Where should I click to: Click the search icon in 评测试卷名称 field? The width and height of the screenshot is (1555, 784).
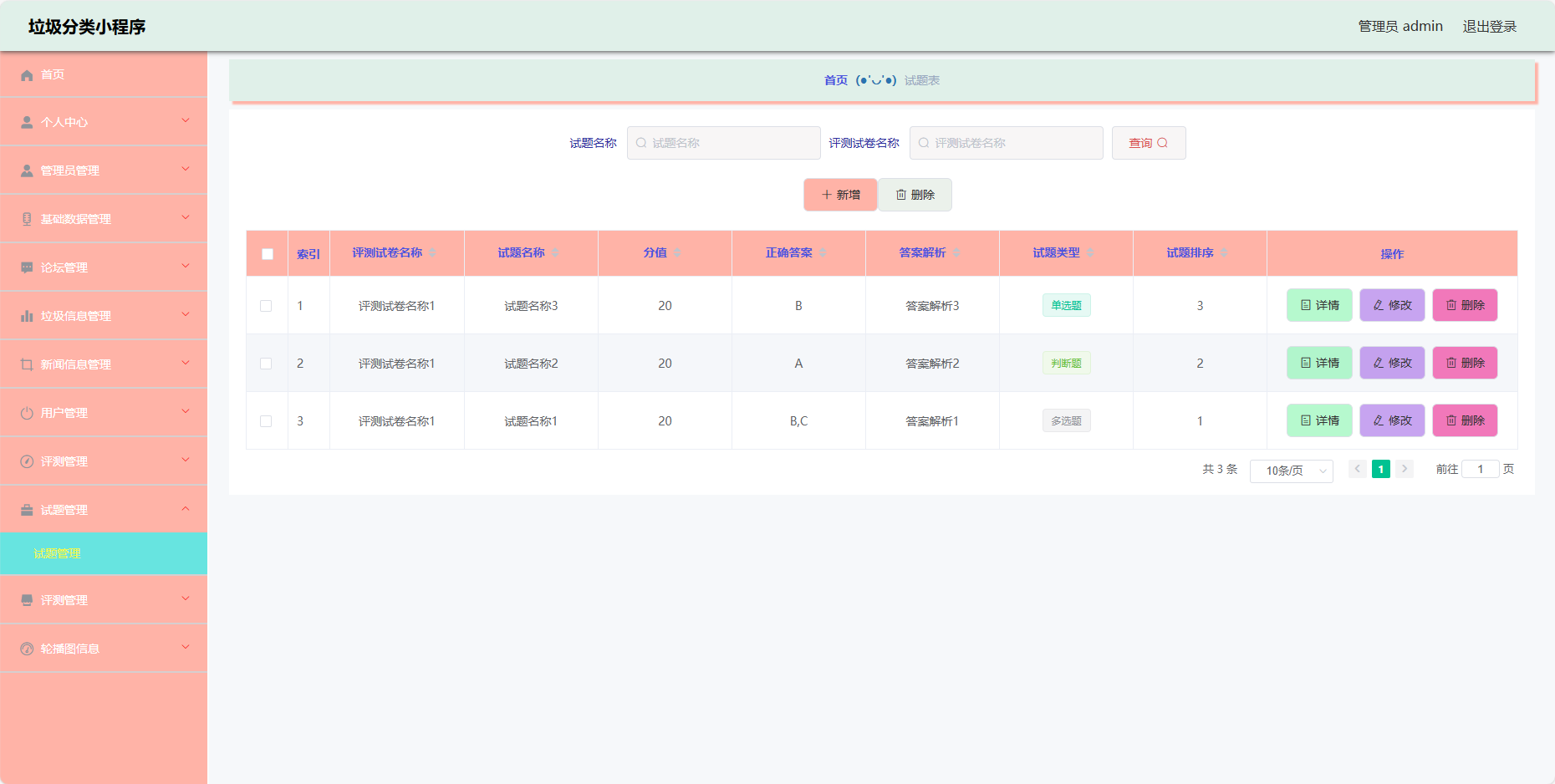click(x=924, y=143)
